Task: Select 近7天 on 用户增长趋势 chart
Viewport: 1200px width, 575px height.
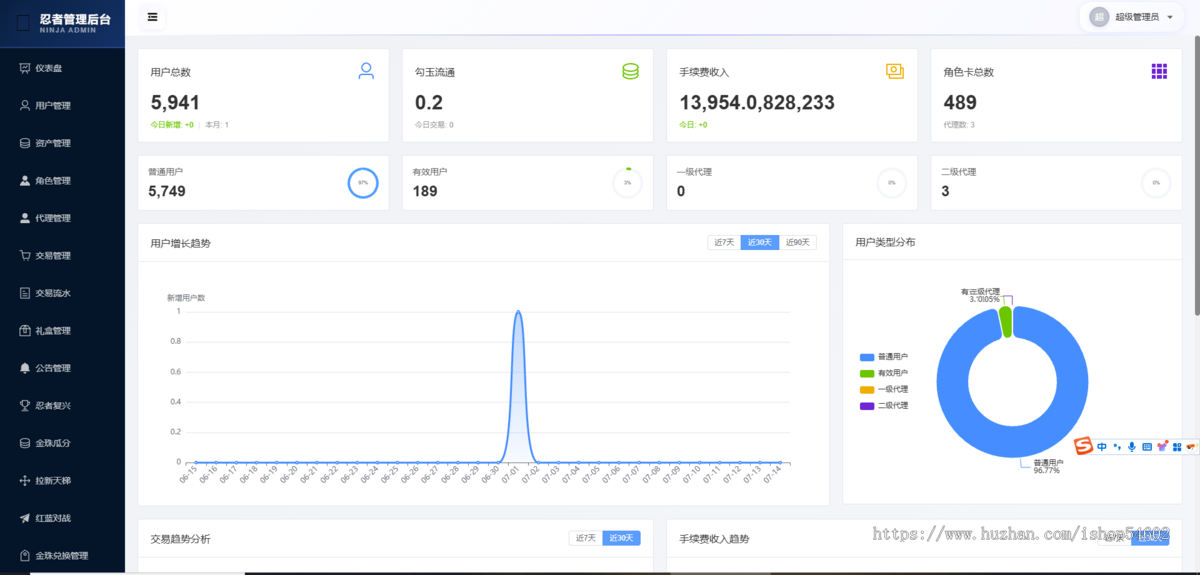Action: click(724, 242)
